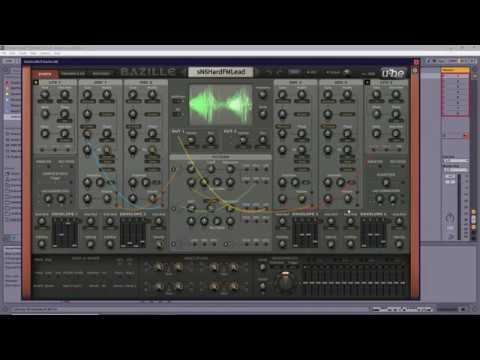Open the TWEAKS & FX tab
This screenshot has width=480, height=360.
[x=73, y=74]
